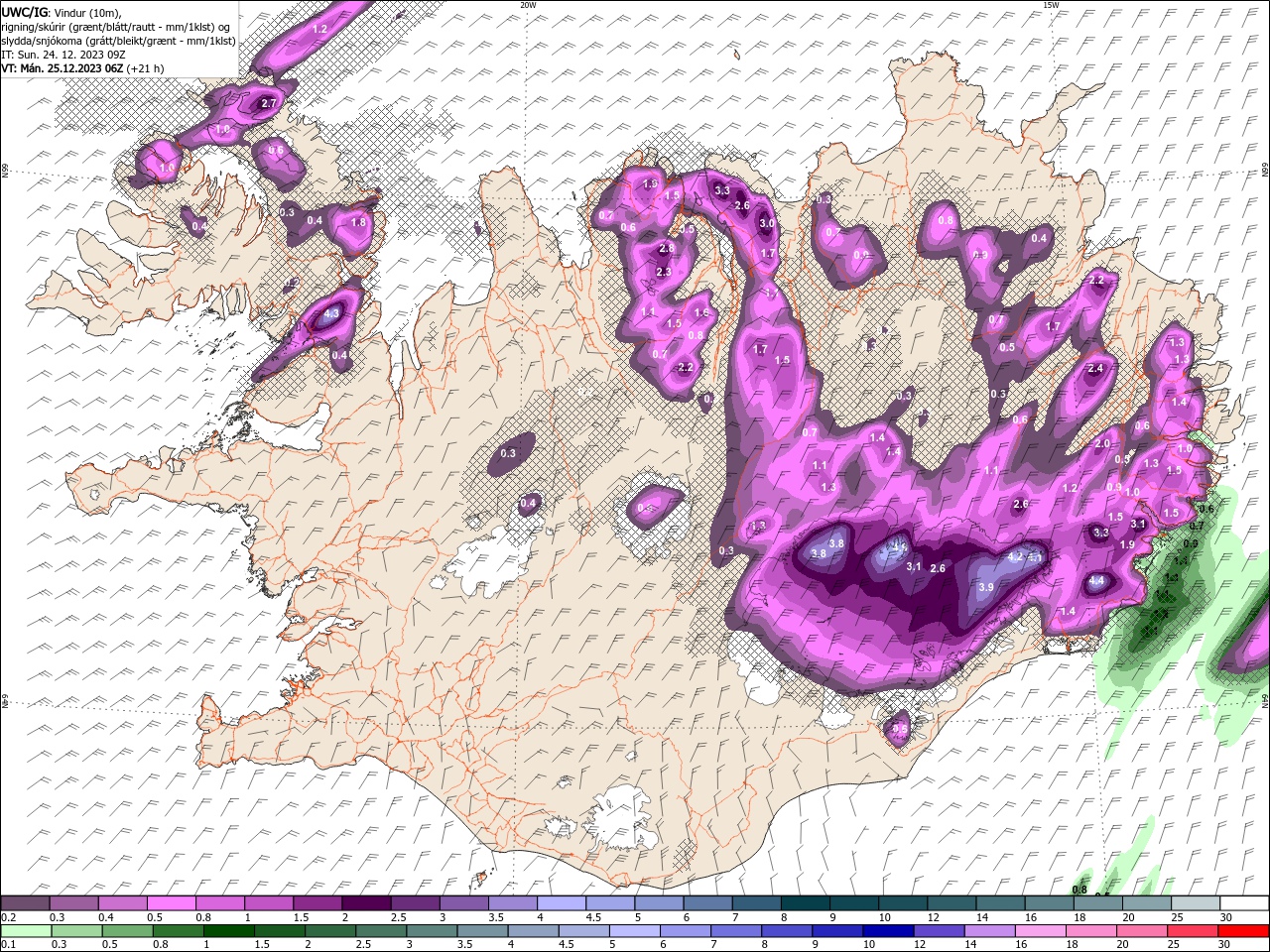Click the 4.5 label in the upper legend row
1270x952 pixels.
pyautogui.click(x=593, y=917)
